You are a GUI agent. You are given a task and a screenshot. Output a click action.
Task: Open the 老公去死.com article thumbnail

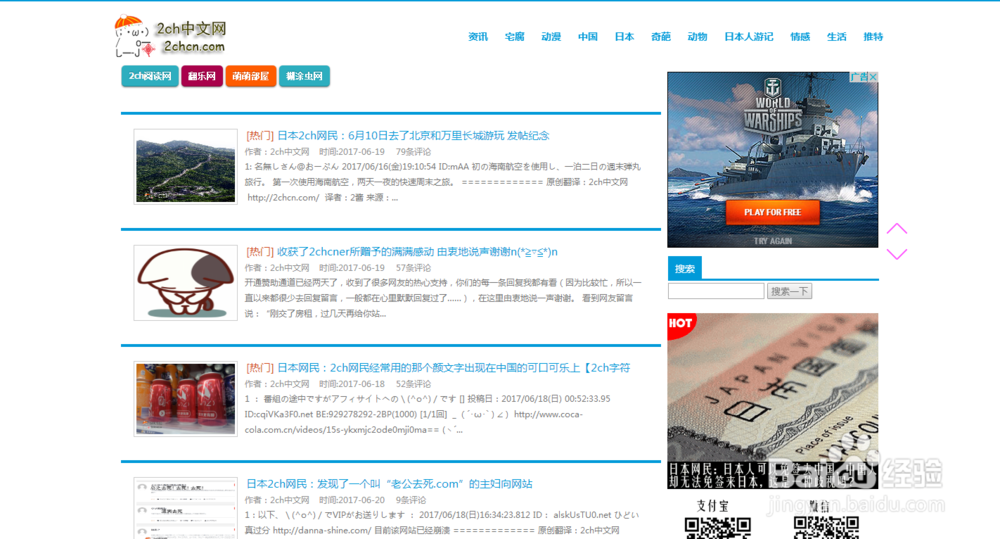[186, 508]
